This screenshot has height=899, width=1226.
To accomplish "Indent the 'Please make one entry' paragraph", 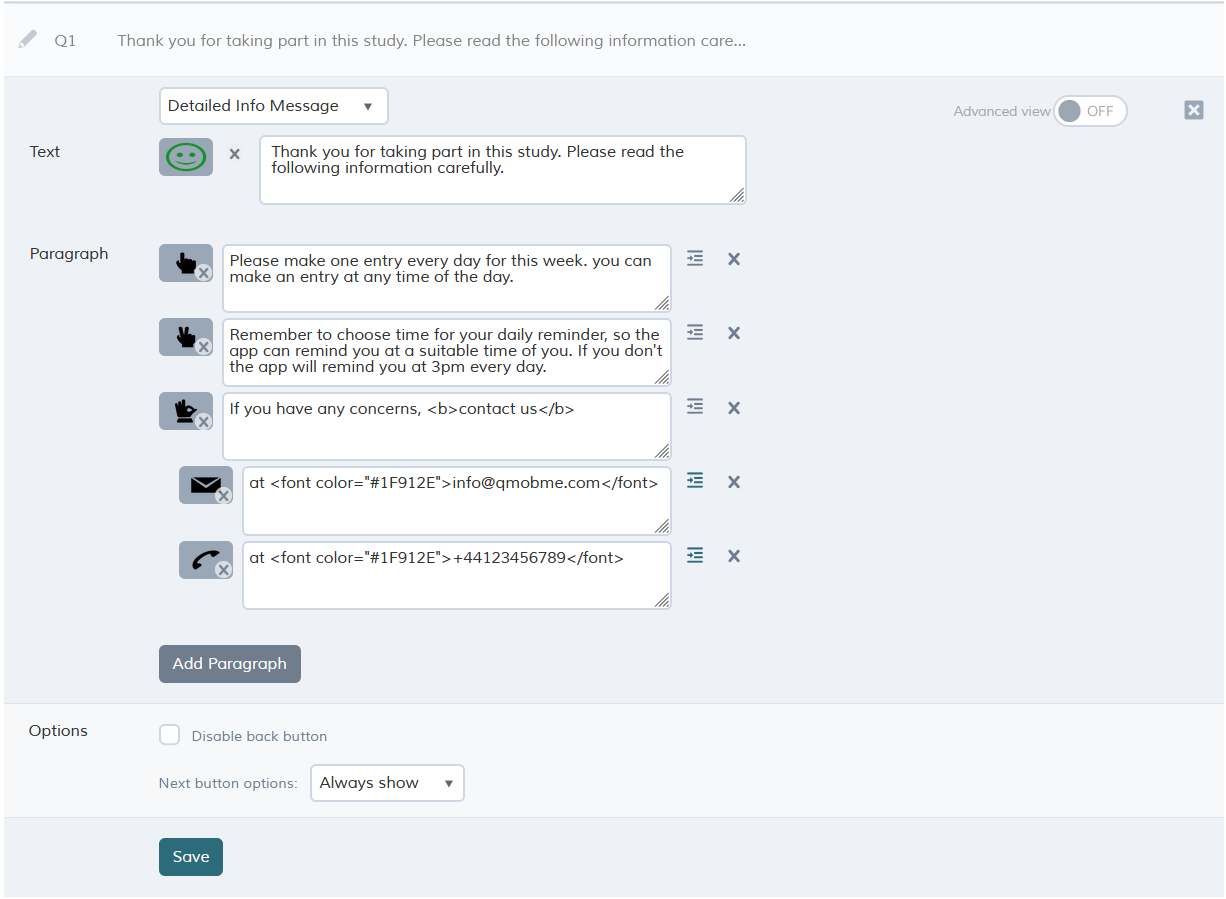I will point(695,258).
